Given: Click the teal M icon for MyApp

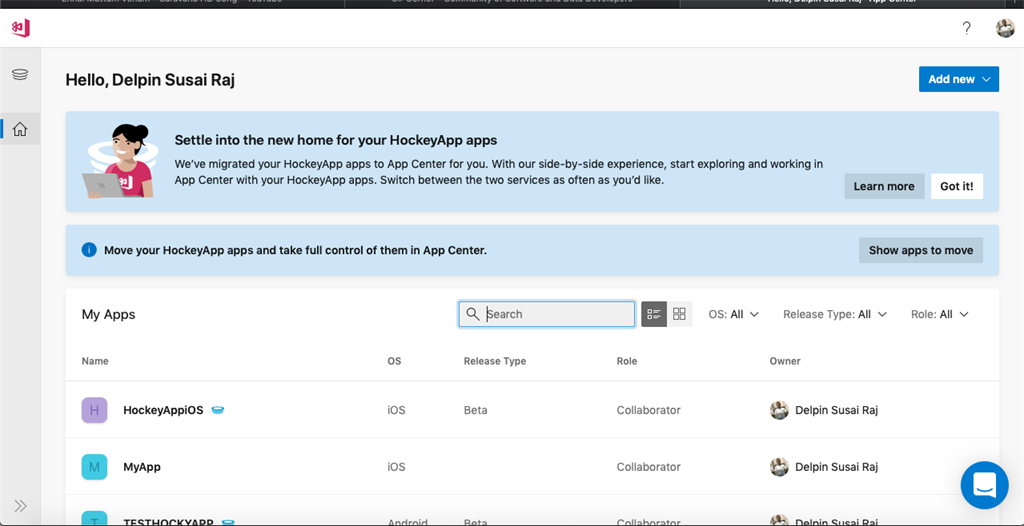Looking at the screenshot, I should click(x=94, y=467).
